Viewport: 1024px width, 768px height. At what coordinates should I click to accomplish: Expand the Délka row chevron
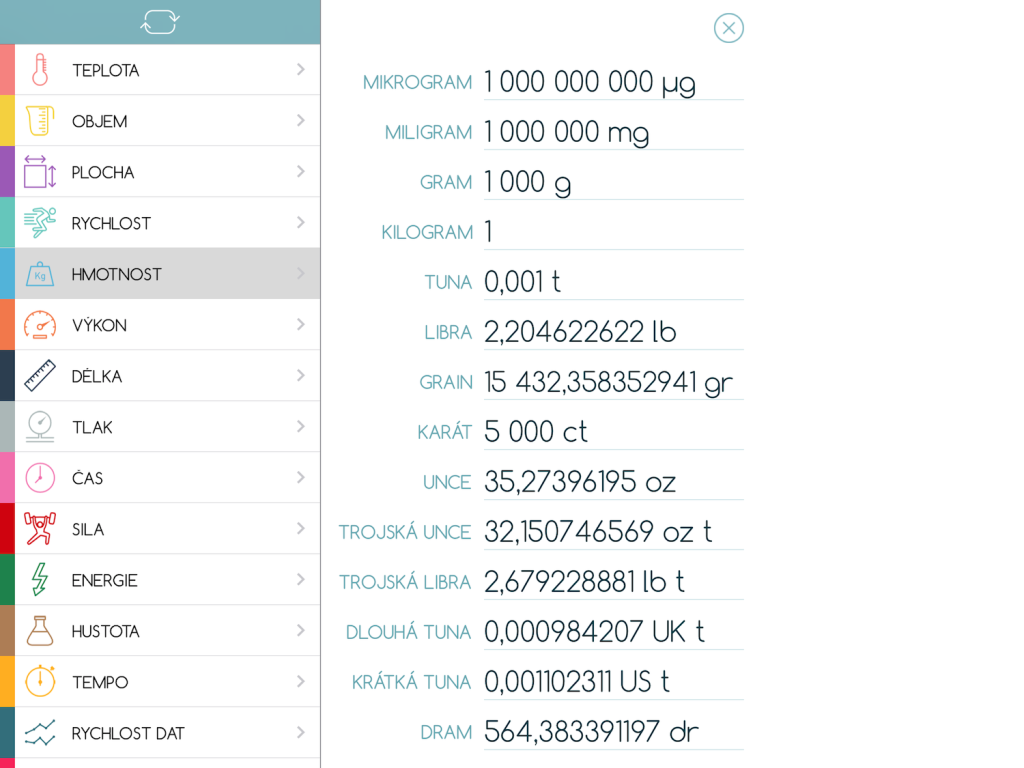click(300, 376)
